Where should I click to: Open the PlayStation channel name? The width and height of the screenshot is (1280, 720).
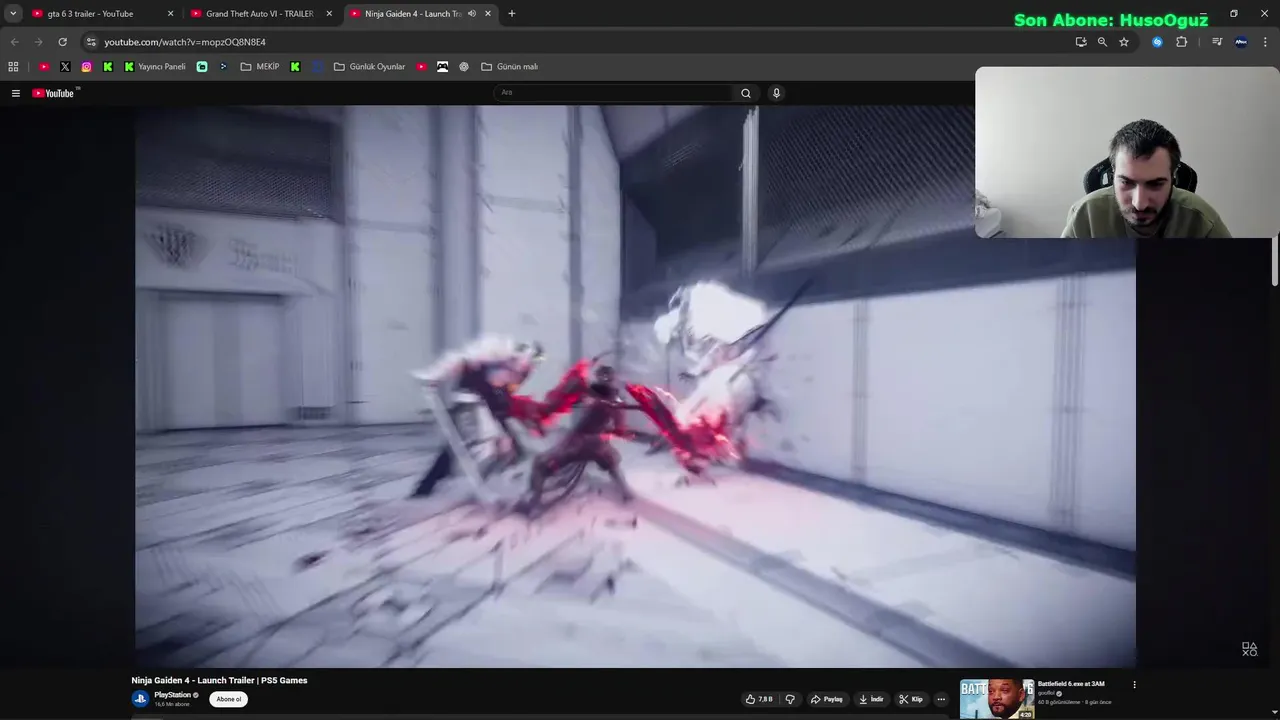tap(172, 695)
